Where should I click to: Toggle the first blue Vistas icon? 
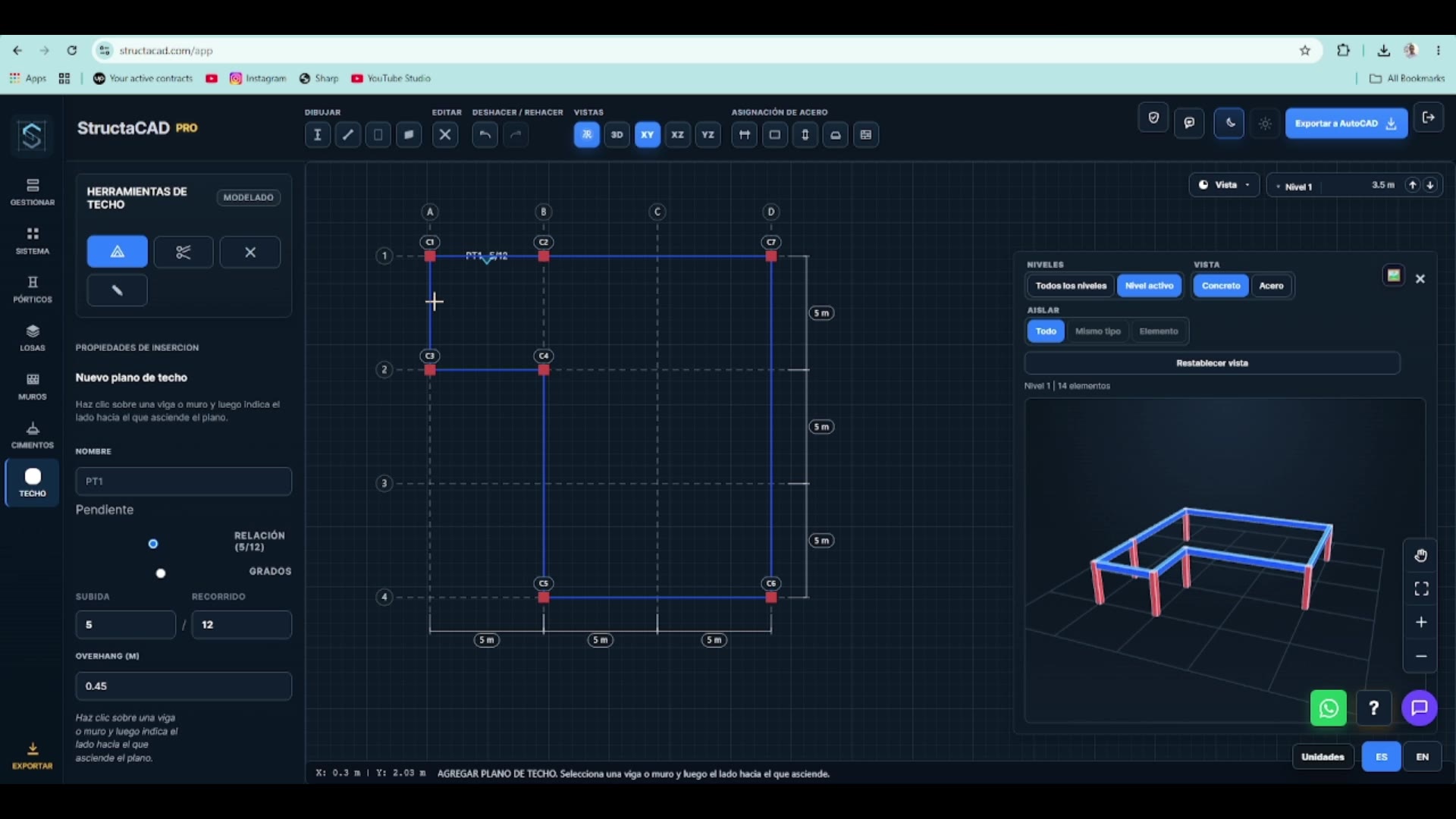pos(587,135)
